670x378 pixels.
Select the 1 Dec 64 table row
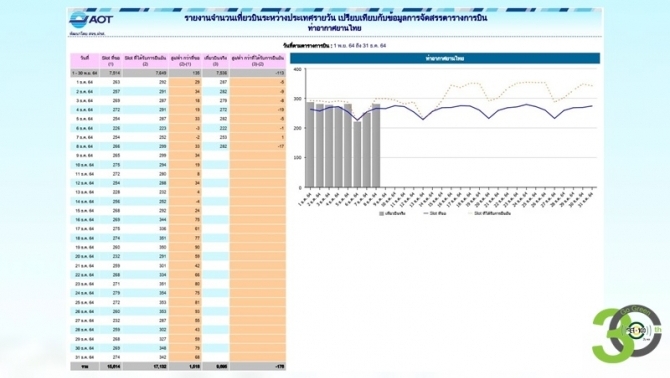coord(178,82)
